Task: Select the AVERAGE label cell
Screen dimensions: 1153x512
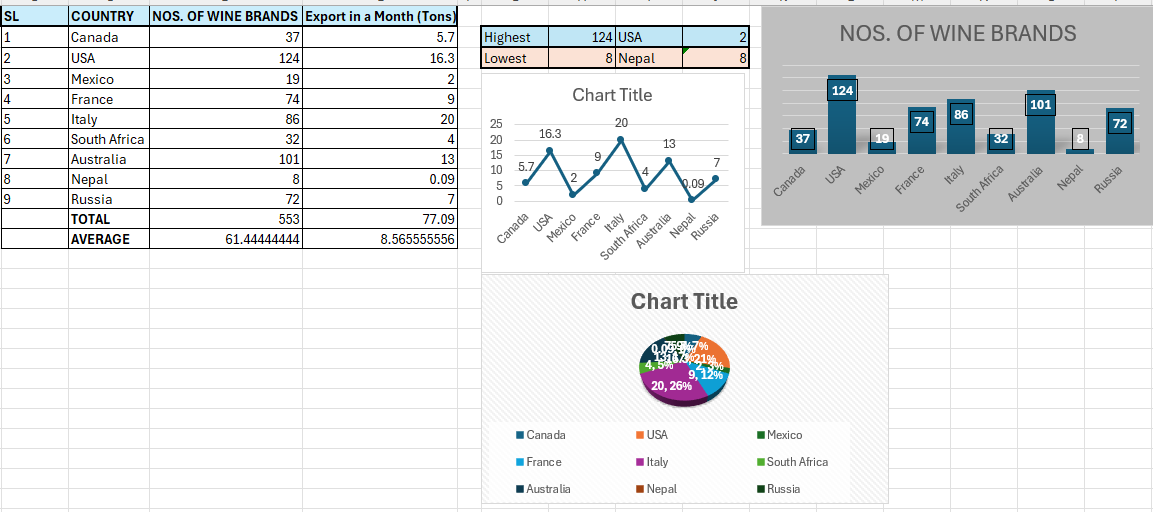Action: [x=109, y=239]
